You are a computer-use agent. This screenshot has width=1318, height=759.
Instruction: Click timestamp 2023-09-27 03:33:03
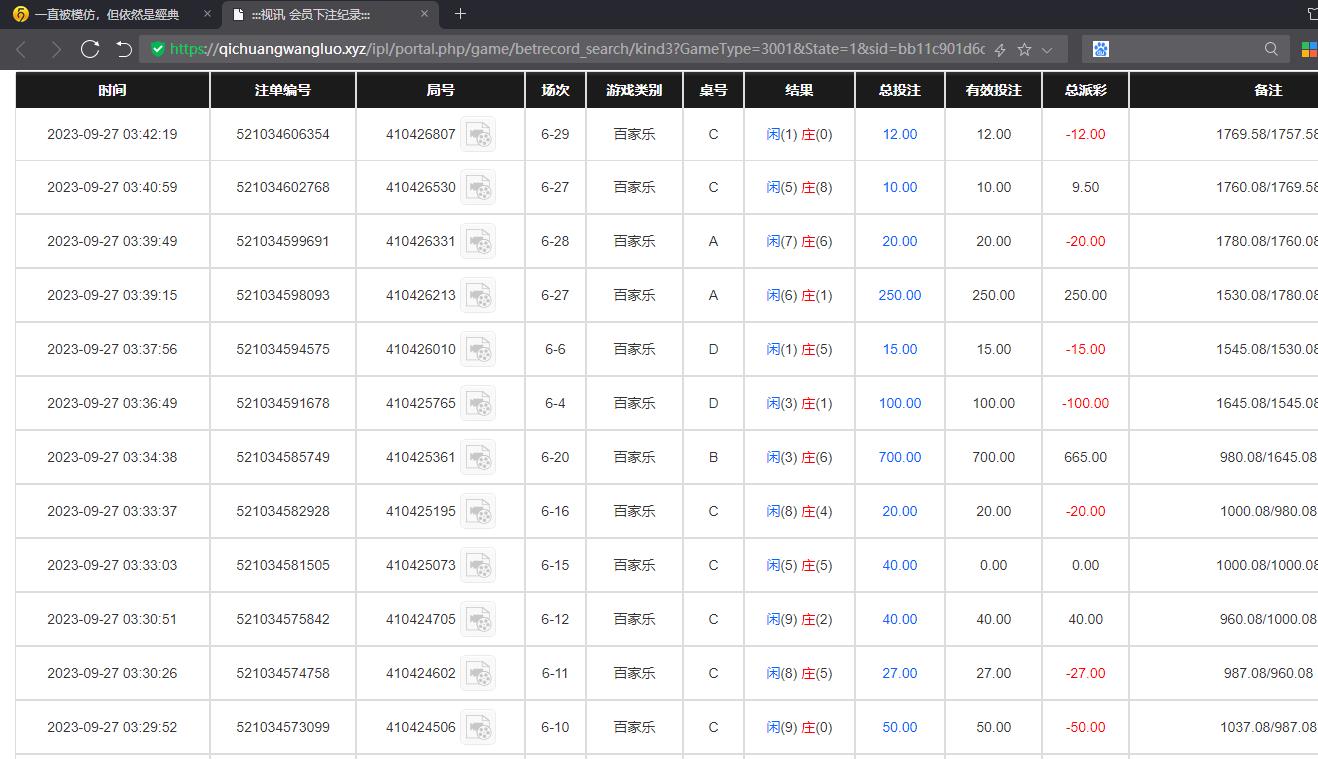tap(112, 566)
